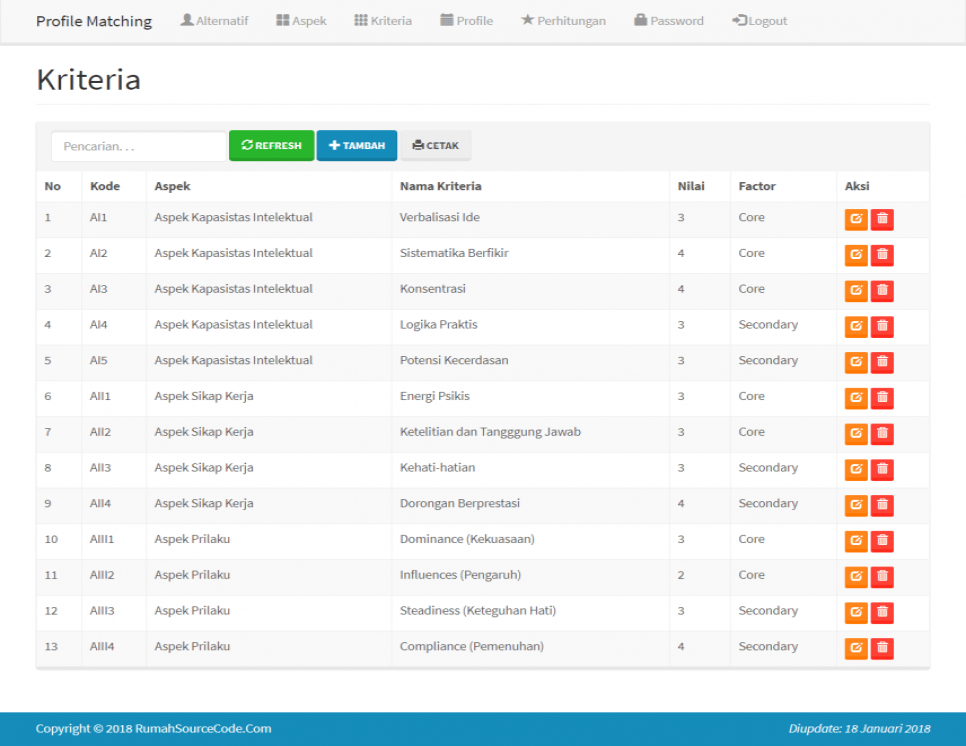Click the Aksi column header
Viewport: 966px width, 746px height.
pyautogui.click(x=857, y=186)
